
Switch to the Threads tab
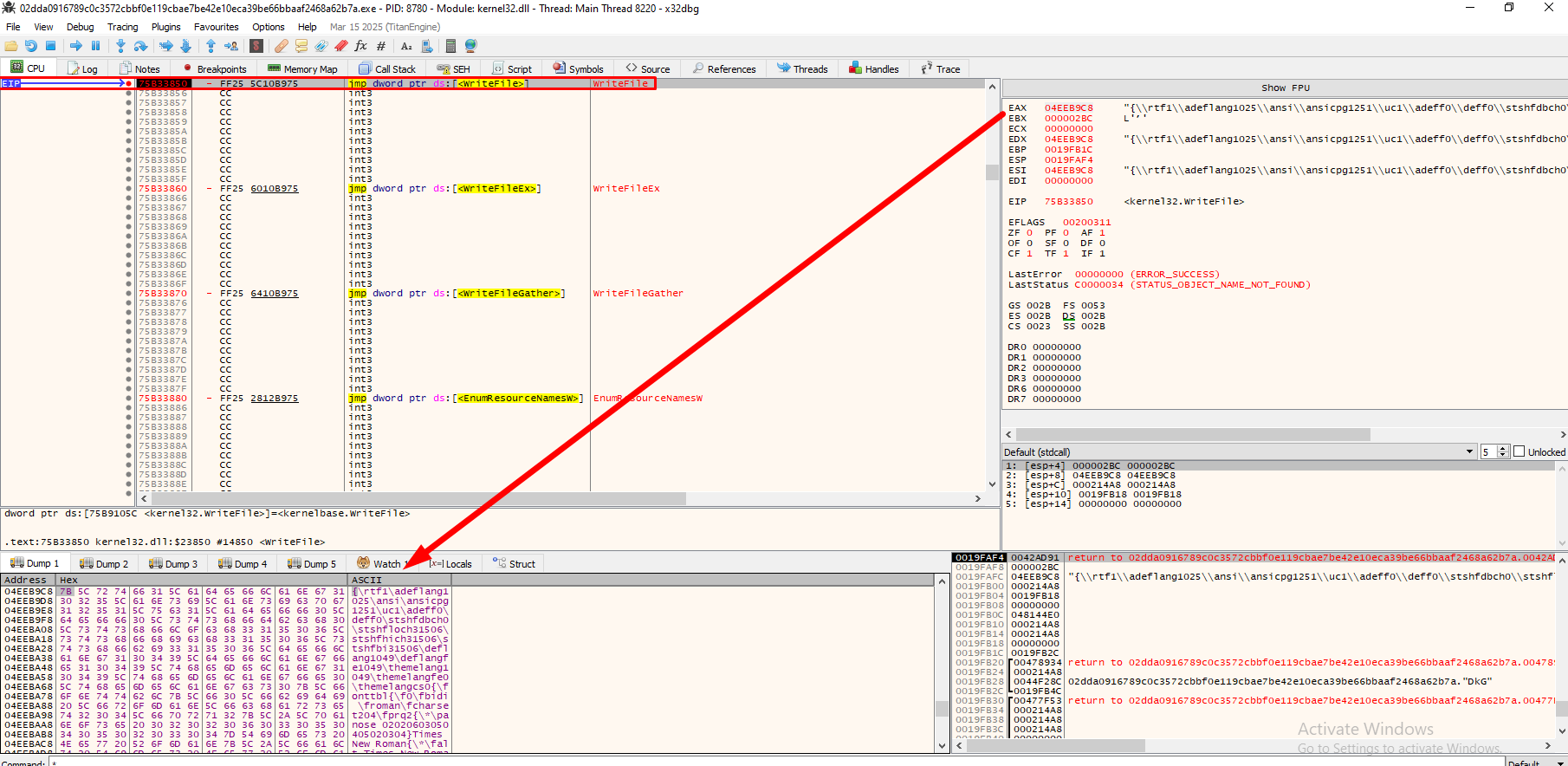tap(803, 68)
